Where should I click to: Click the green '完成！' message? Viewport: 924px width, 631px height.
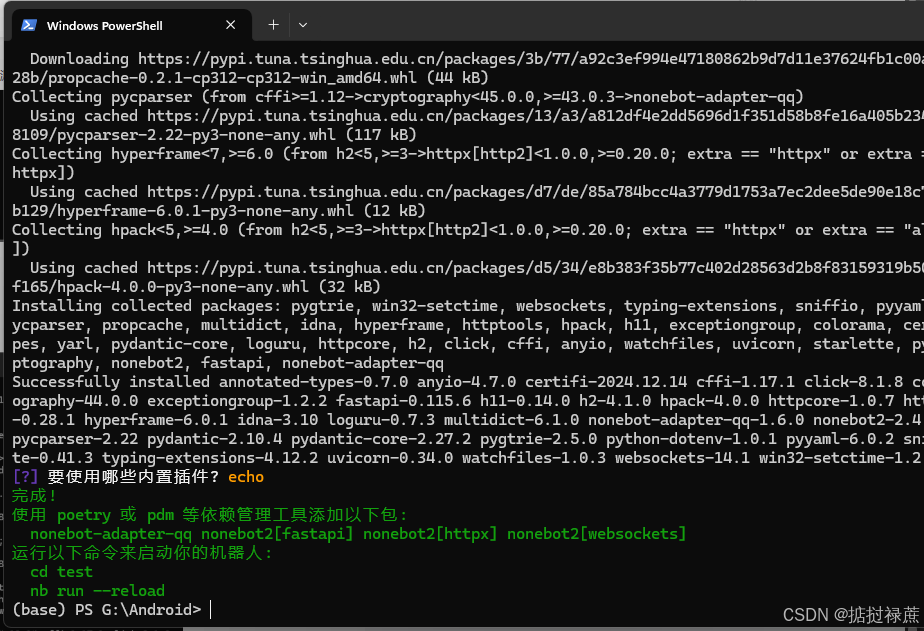(x=34, y=495)
